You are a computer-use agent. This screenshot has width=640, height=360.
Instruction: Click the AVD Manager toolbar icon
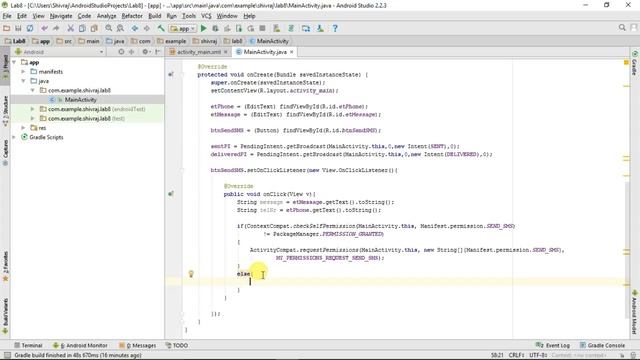coord(277,28)
